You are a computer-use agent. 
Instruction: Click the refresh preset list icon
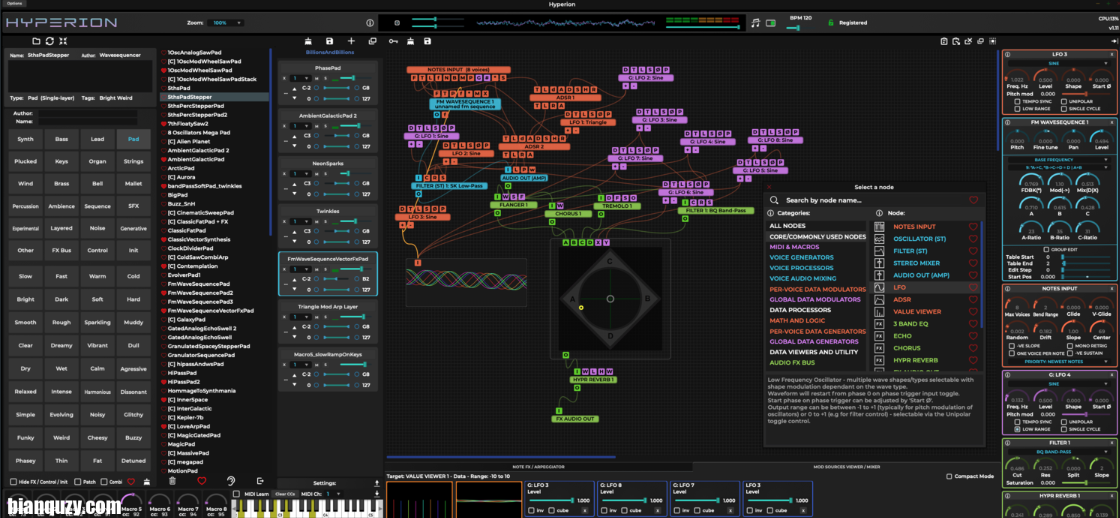click(50, 41)
